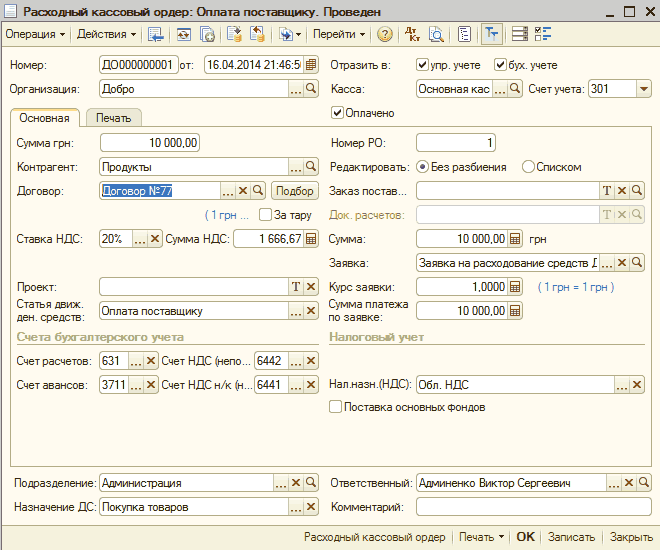Image resolution: width=660 pixels, height=550 pixels.
Task: Clear the Подразделение field with X icon
Action: [x=295, y=483]
